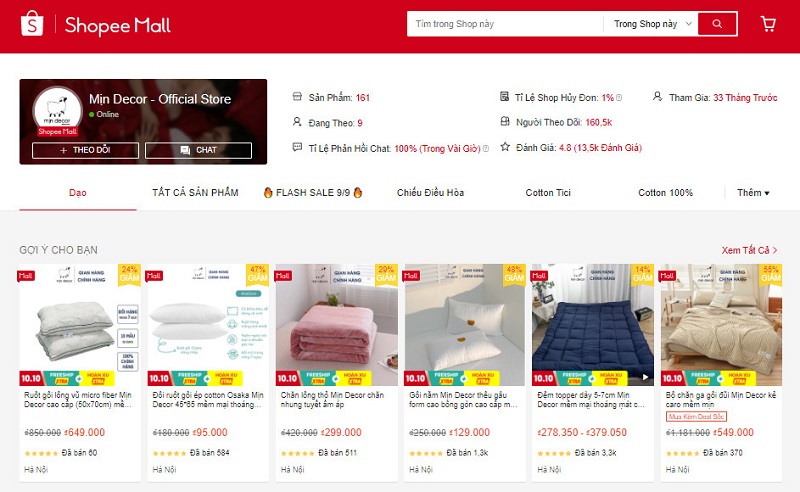The height and width of the screenshot is (492, 800).
Task: Go to Shopee home via bag logo
Action: click(x=32, y=23)
